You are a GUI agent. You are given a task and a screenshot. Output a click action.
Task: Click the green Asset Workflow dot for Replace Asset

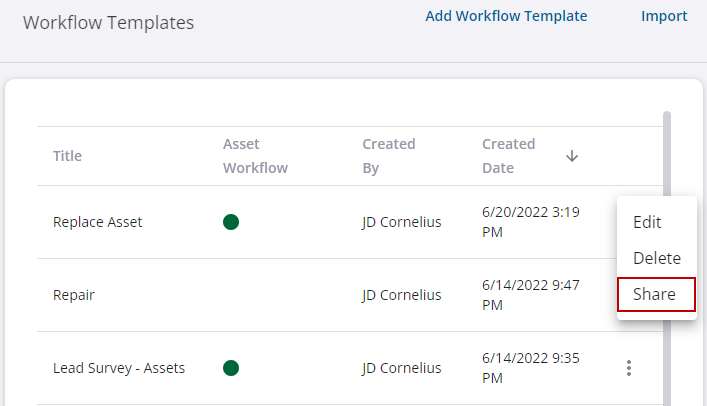click(231, 222)
